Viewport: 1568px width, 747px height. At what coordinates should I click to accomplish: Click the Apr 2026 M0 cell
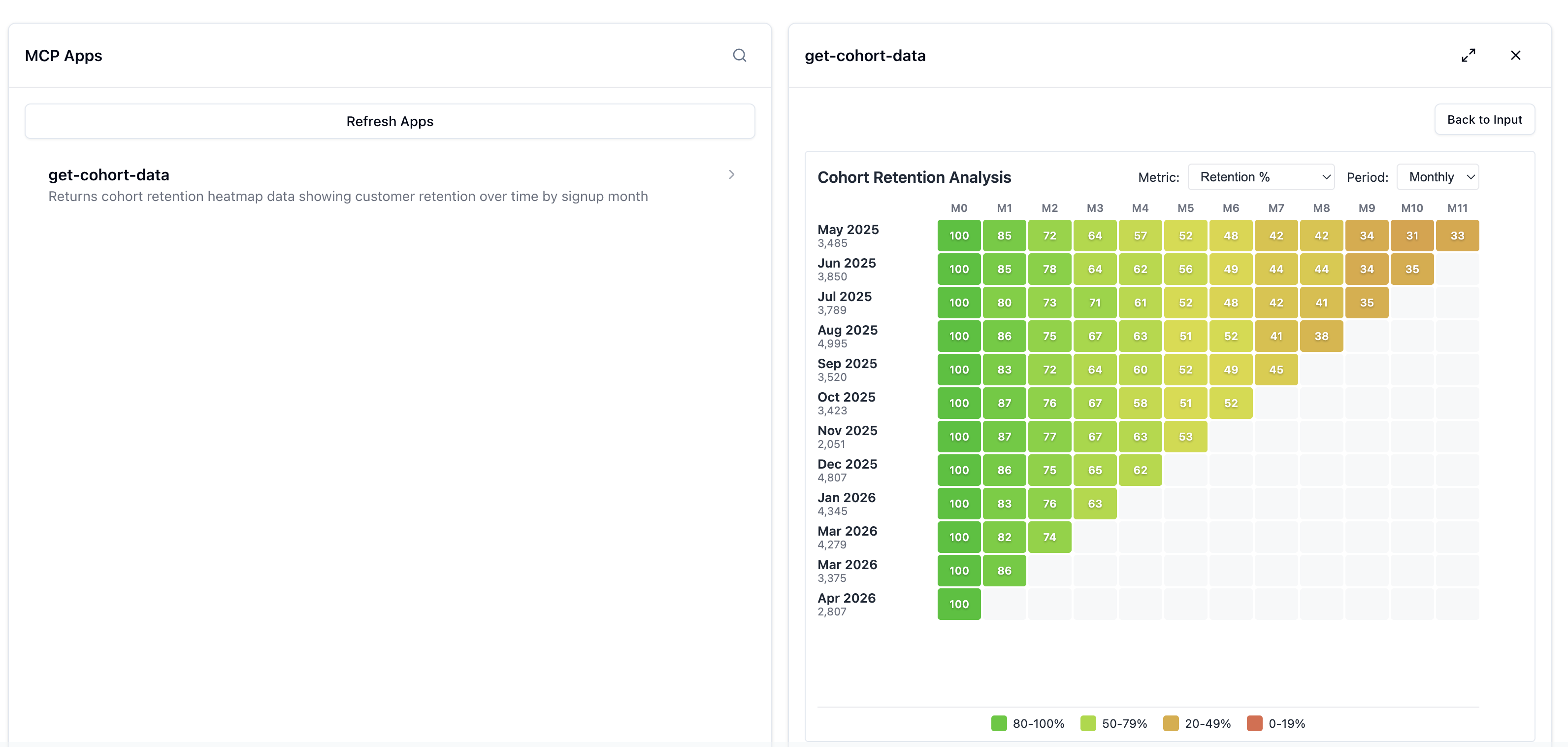959,604
